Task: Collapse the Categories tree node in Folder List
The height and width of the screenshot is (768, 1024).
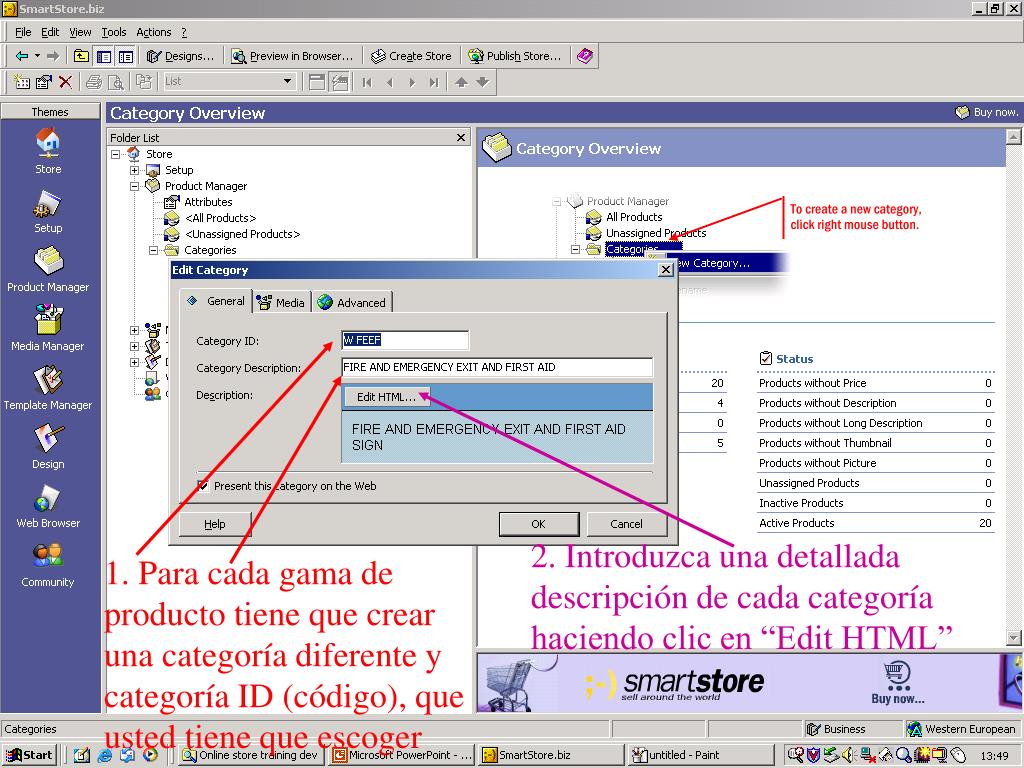Action: (x=153, y=250)
